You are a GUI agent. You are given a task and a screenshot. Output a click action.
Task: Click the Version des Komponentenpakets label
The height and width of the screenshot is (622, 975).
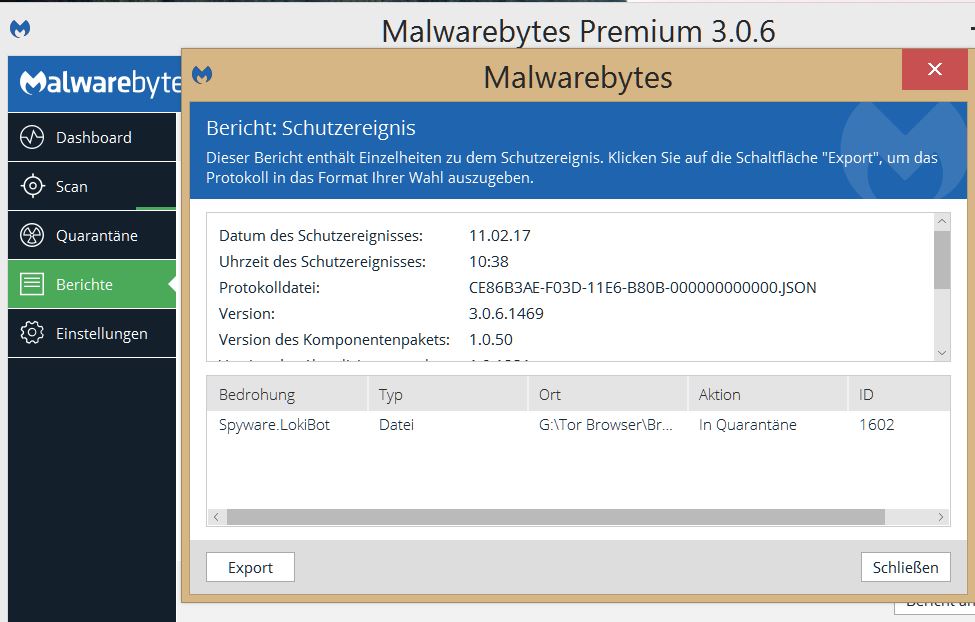click(x=334, y=340)
